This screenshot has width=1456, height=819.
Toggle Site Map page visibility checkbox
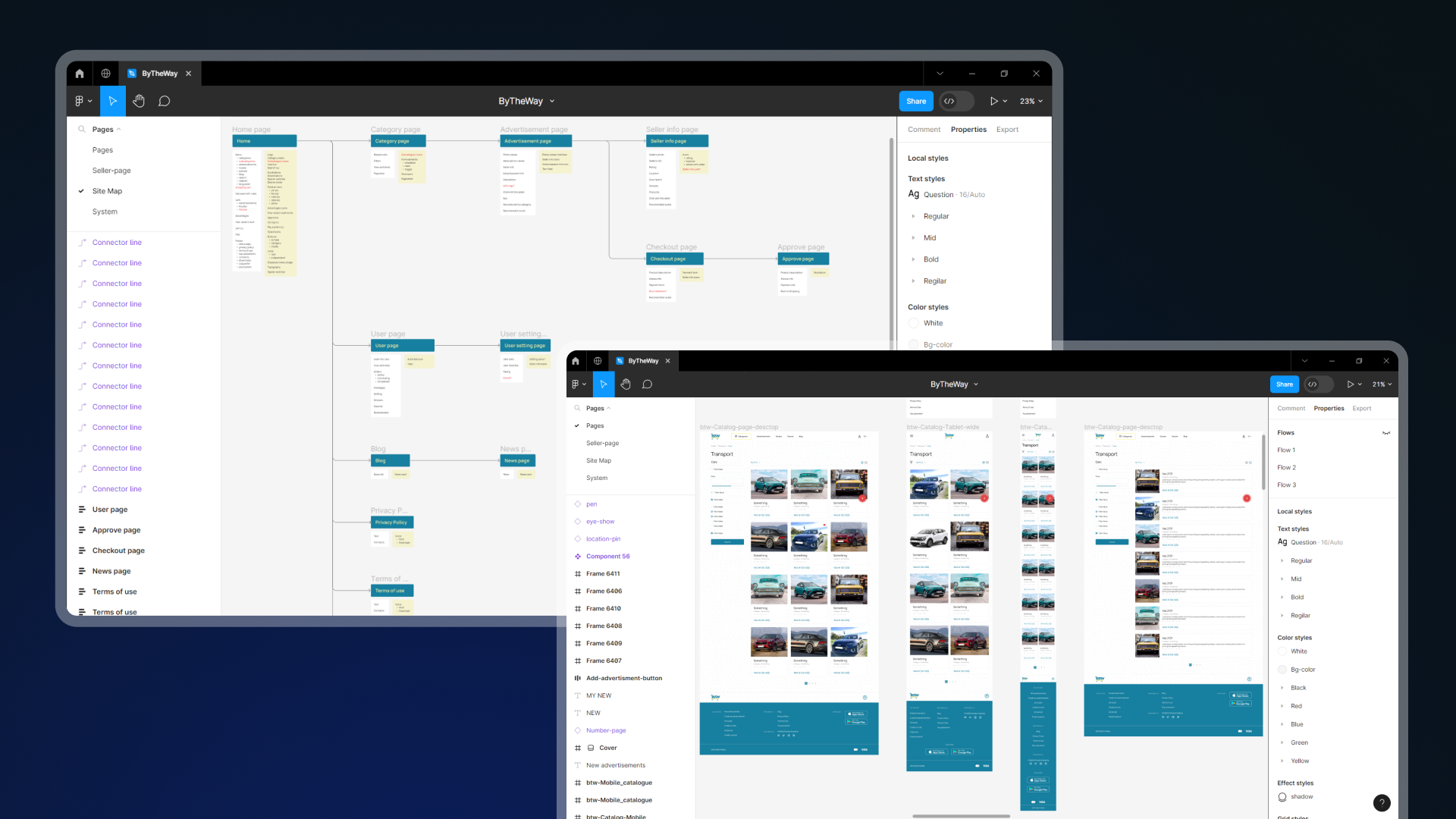[x=81, y=190]
